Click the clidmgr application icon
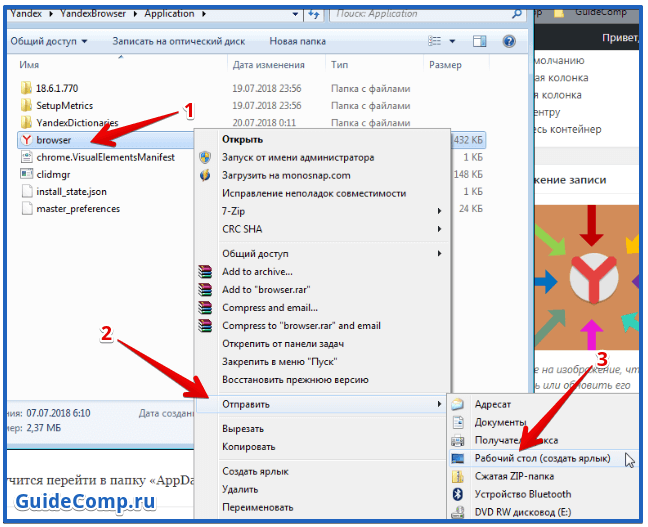Image resolution: width=648 pixels, height=527 pixels. click(x=26, y=174)
